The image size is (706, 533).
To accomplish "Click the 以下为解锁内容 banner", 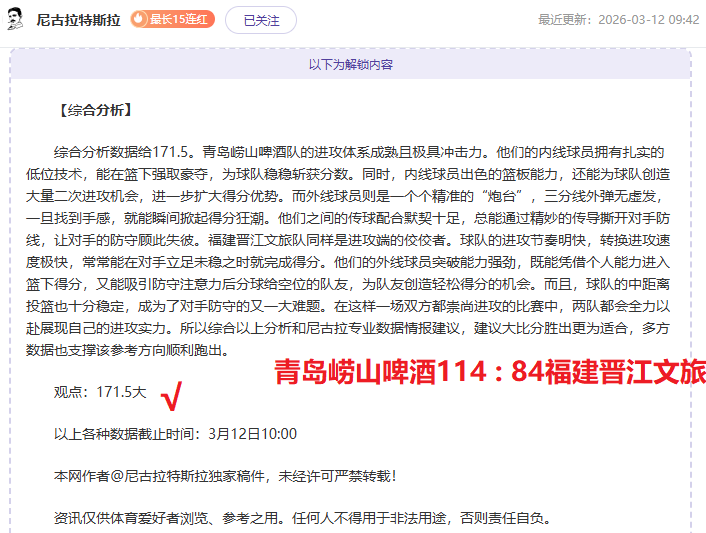I will tap(350, 64).
